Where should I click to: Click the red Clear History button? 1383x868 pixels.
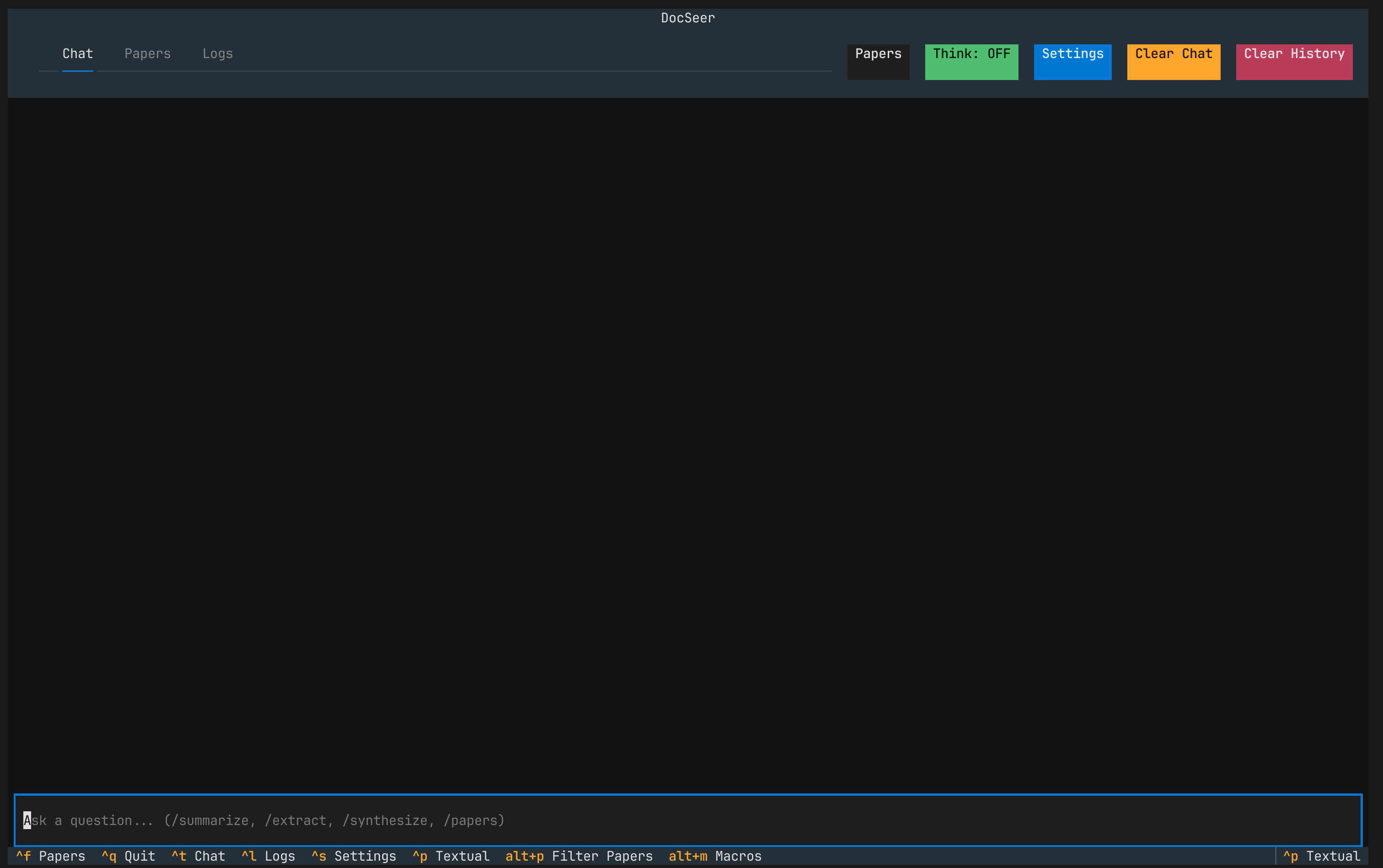pos(1294,62)
